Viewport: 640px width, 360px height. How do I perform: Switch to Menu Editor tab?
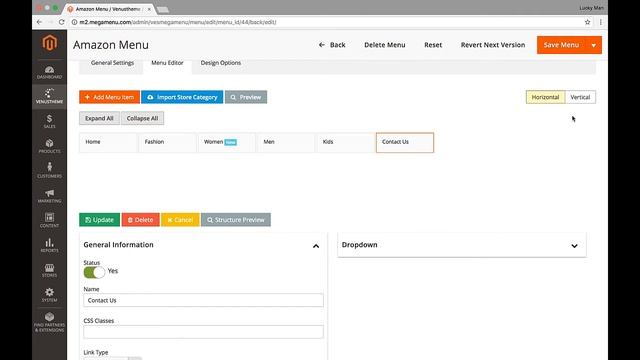coord(167,63)
